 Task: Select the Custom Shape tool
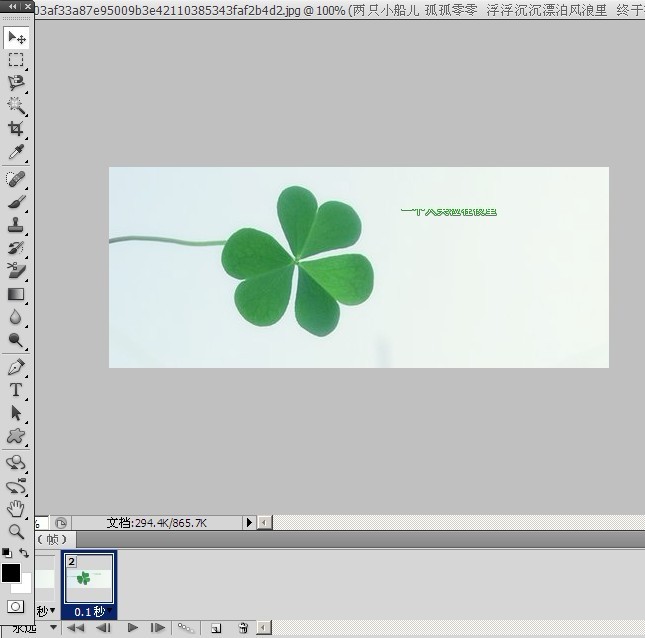(16, 436)
